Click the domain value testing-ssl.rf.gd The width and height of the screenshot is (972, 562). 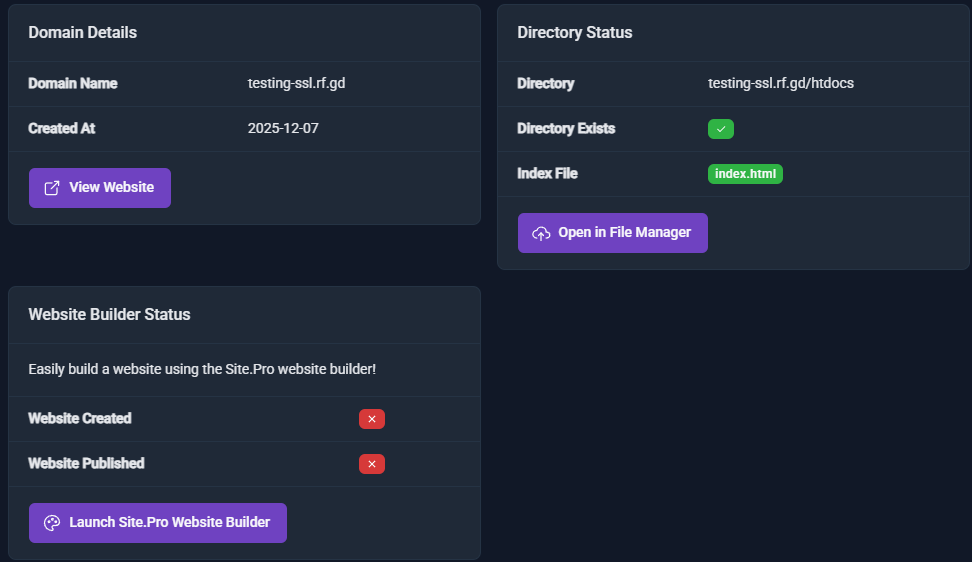point(296,84)
